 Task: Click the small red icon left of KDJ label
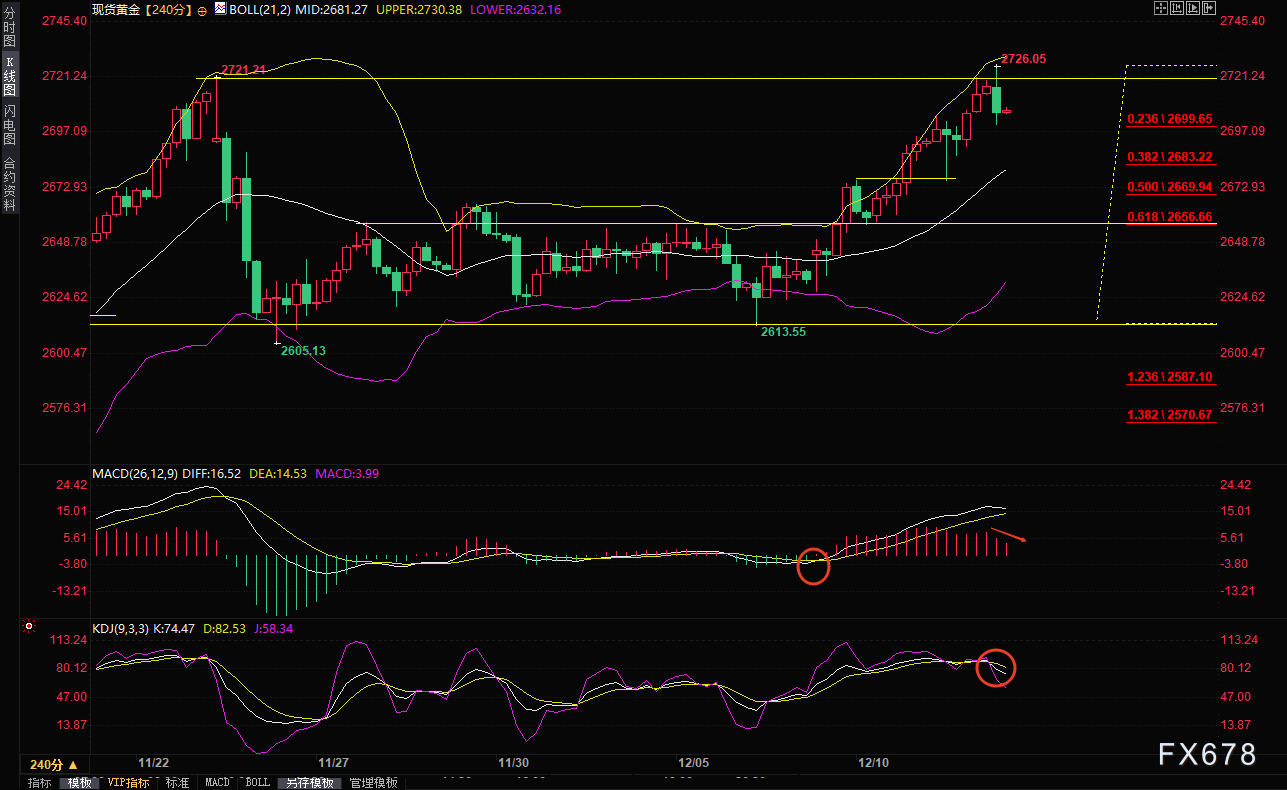(x=29, y=628)
